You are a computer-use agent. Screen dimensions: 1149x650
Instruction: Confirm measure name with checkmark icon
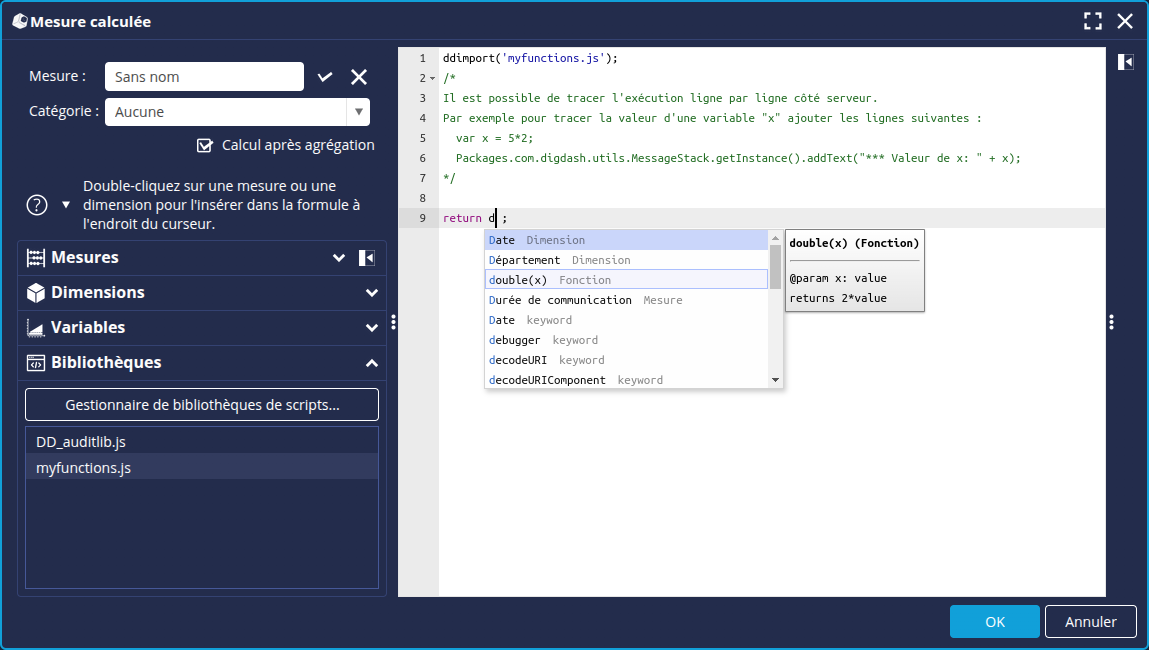point(325,77)
